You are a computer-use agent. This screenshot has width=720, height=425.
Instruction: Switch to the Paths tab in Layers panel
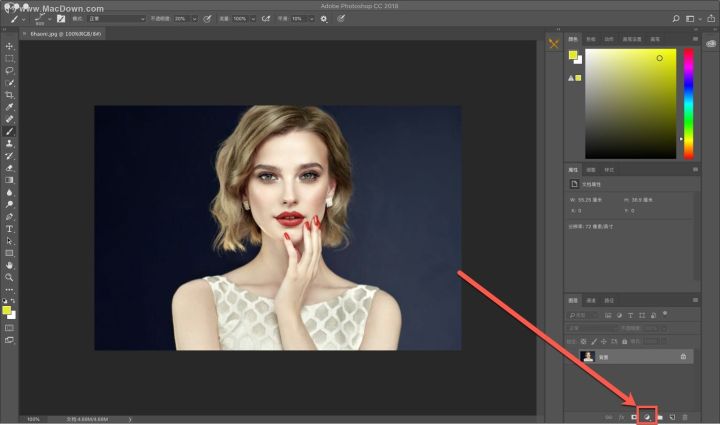(609, 301)
